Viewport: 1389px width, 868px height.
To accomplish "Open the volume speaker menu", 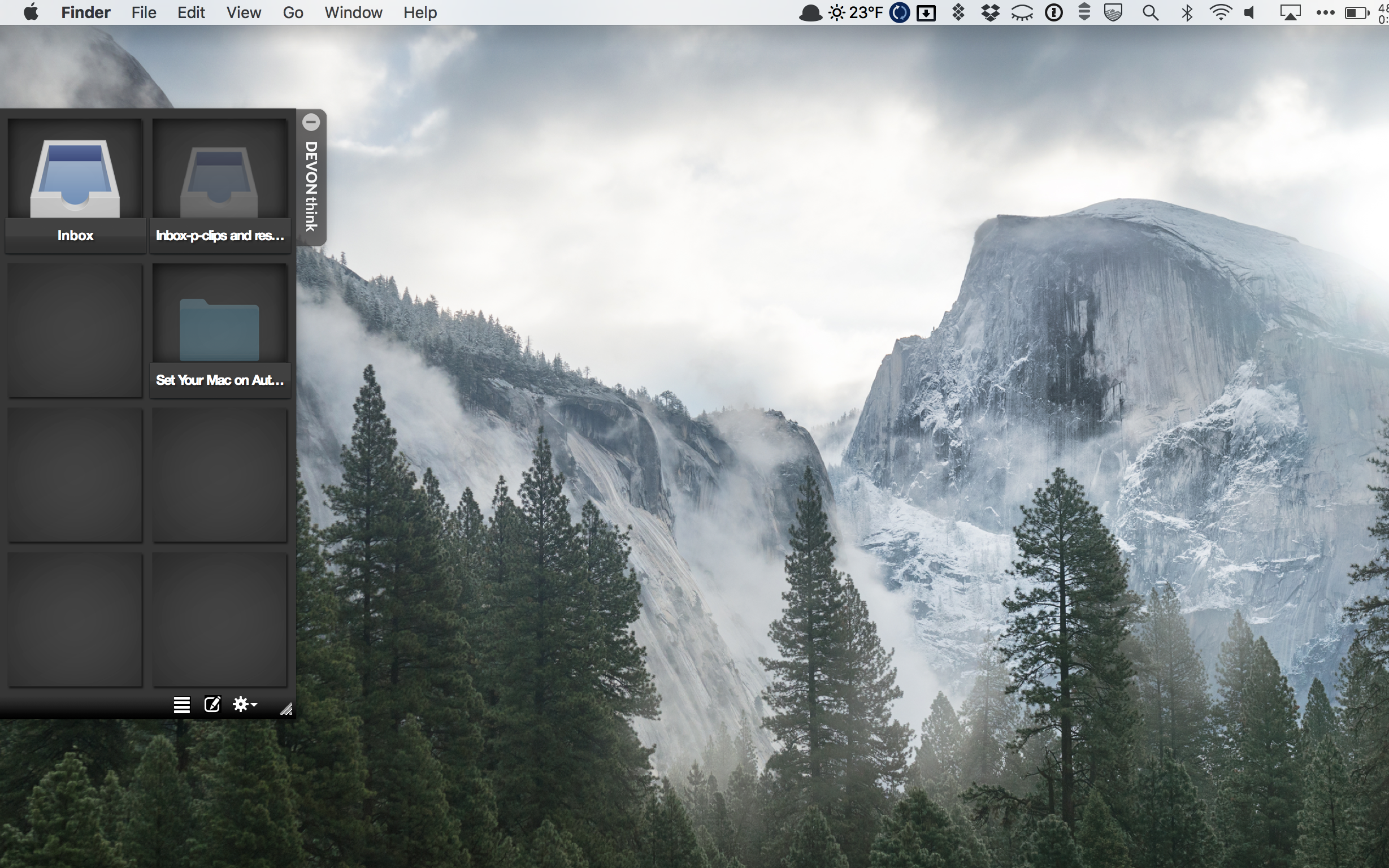I will (x=1250, y=12).
